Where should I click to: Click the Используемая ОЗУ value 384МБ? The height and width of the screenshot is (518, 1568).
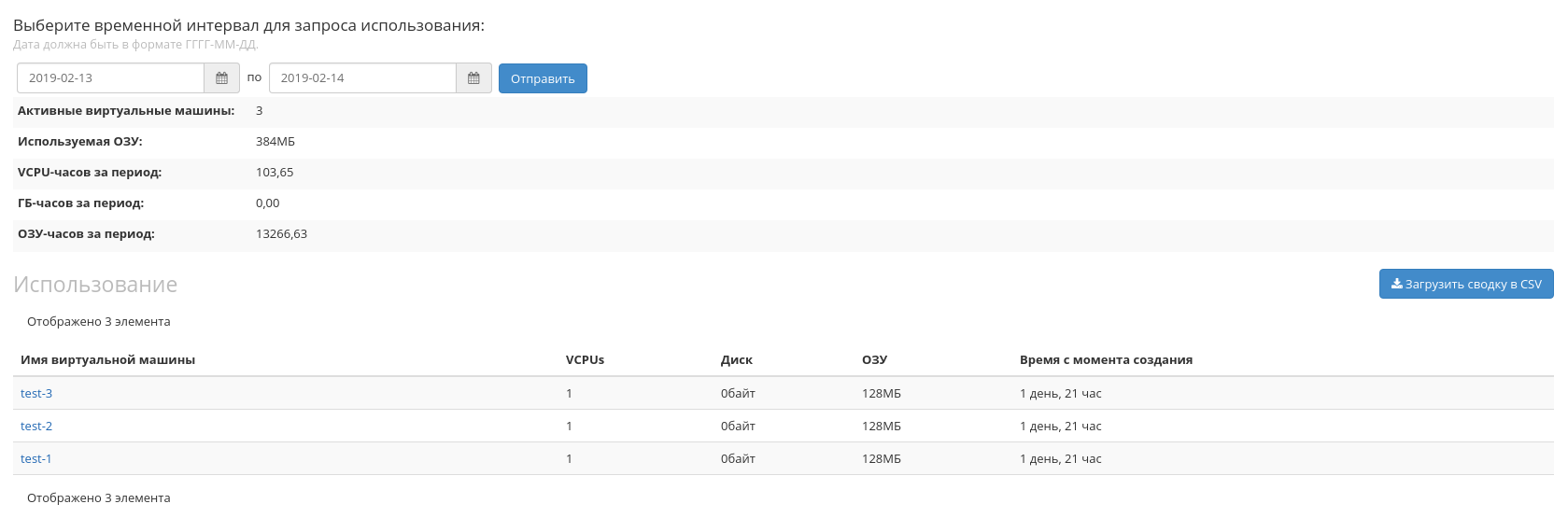(275, 142)
